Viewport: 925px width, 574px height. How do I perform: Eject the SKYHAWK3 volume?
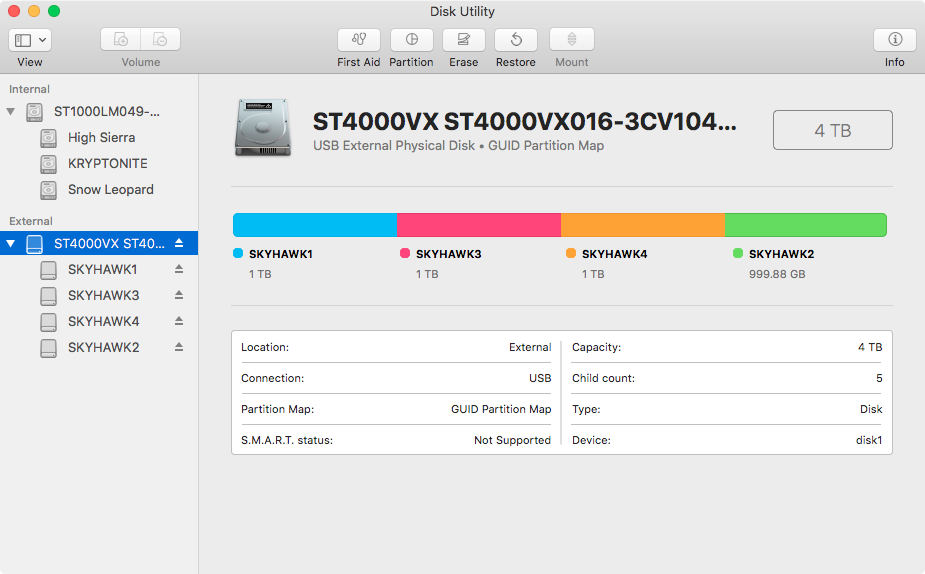[179, 295]
